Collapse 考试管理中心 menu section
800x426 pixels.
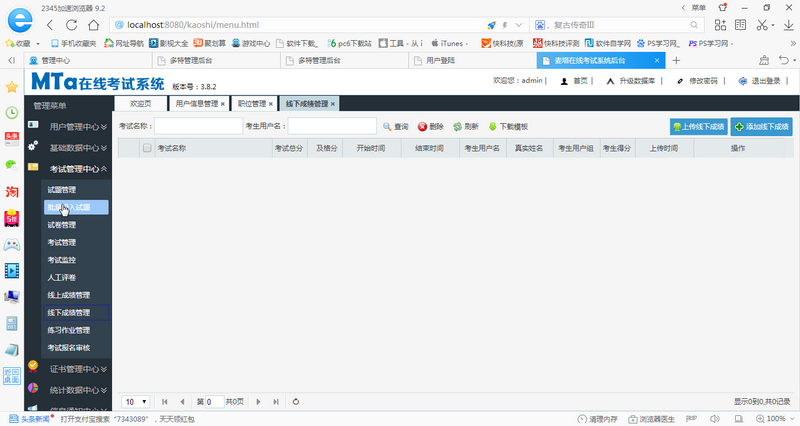tap(68, 169)
